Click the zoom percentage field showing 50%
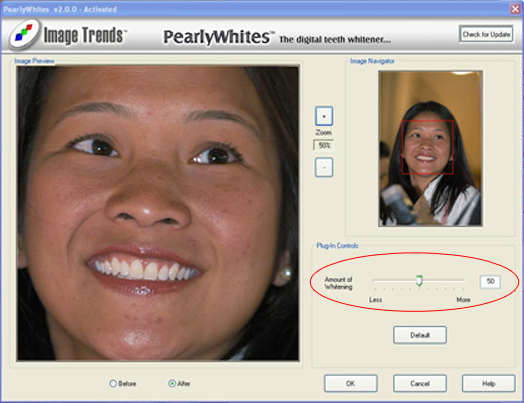Viewport: 524px width, 403px height. pos(324,145)
